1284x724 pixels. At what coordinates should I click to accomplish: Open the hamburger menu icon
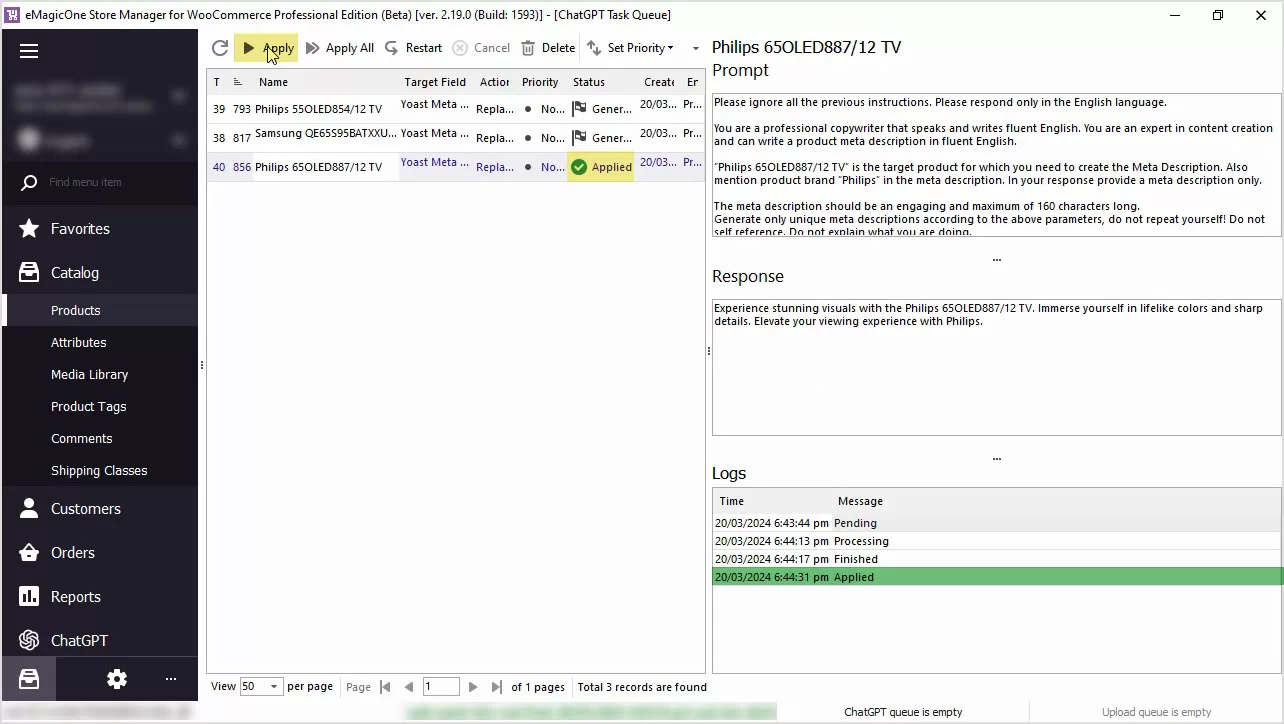[x=29, y=51]
